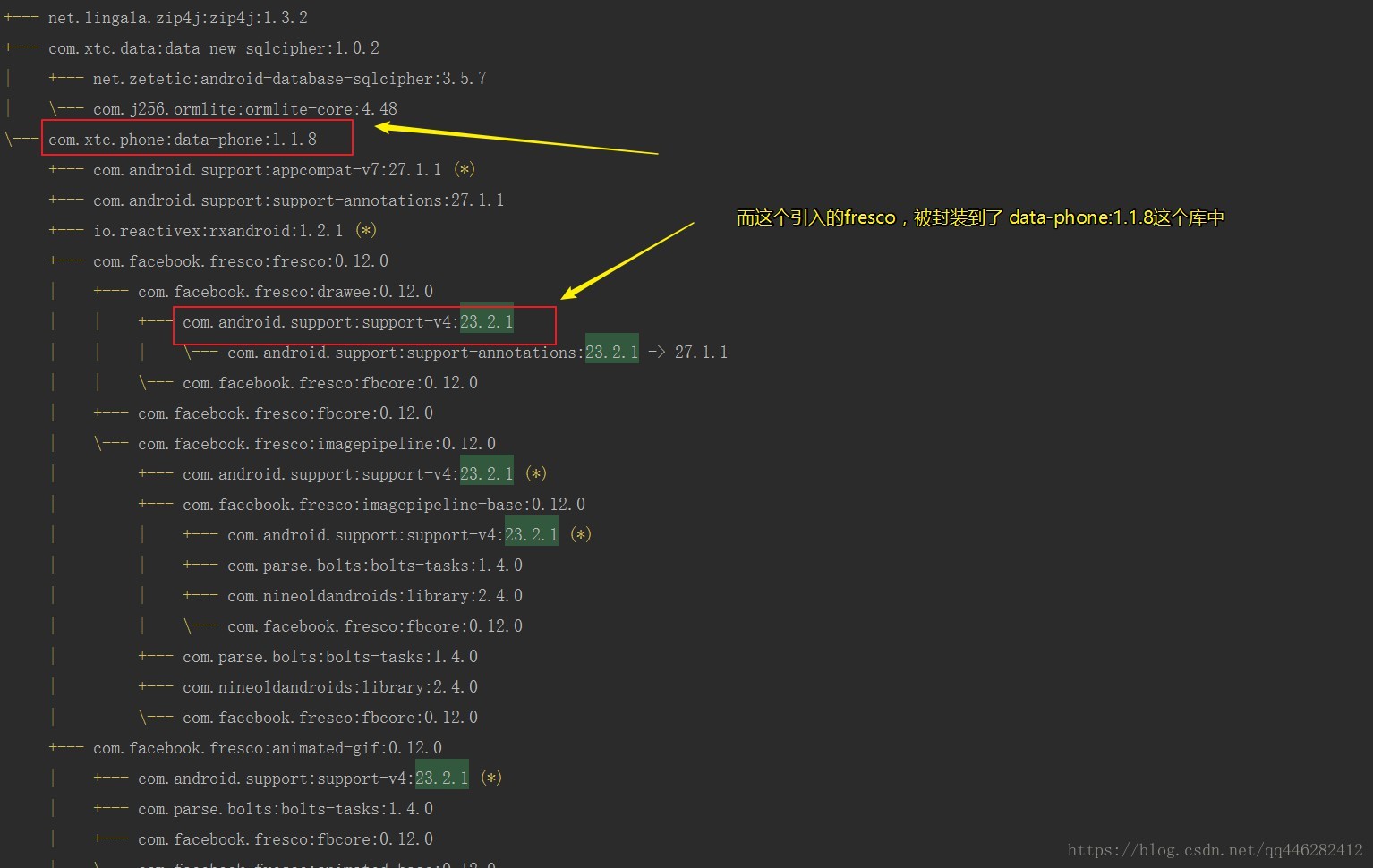Click support-annotations:23.2.1 -> 27.1.1 line
Image resolution: width=1373 pixels, height=868 pixels.
(478, 353)
